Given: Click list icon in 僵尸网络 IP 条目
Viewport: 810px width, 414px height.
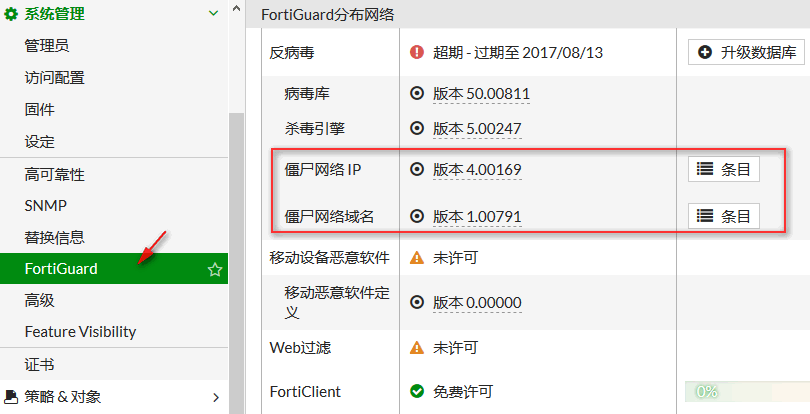Looking at the screenshot, I should point(705,169).
